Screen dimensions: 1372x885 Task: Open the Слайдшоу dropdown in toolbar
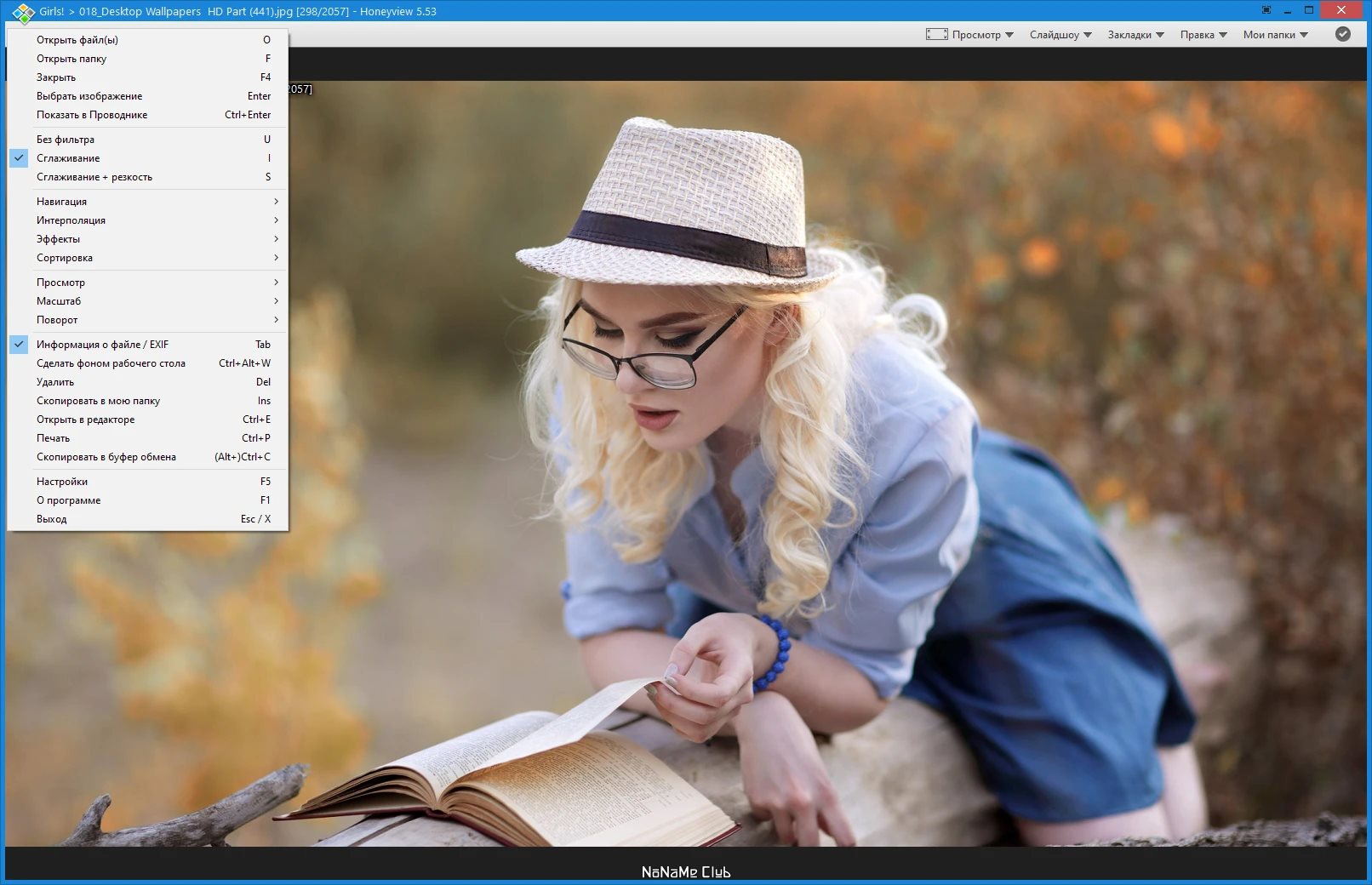tap(1060, 35)
